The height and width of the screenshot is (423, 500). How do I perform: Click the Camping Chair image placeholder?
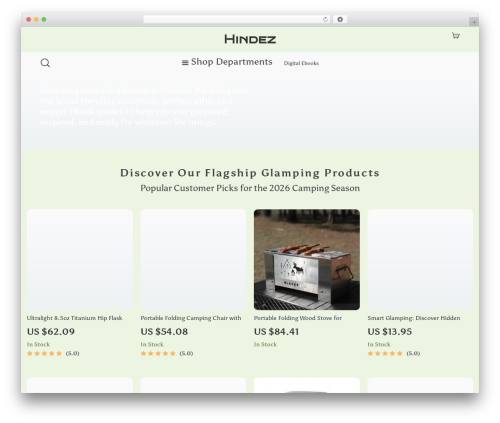pos(193,260)
